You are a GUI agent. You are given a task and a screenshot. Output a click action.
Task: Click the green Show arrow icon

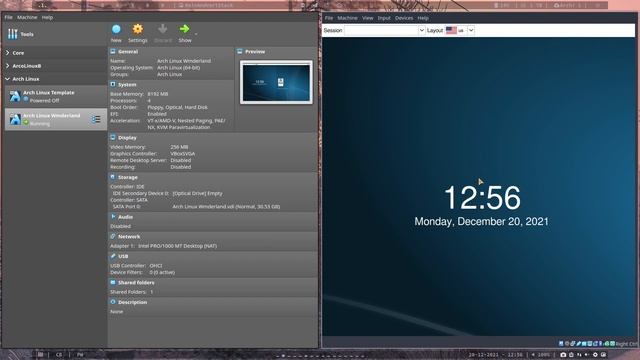(184, 29)
